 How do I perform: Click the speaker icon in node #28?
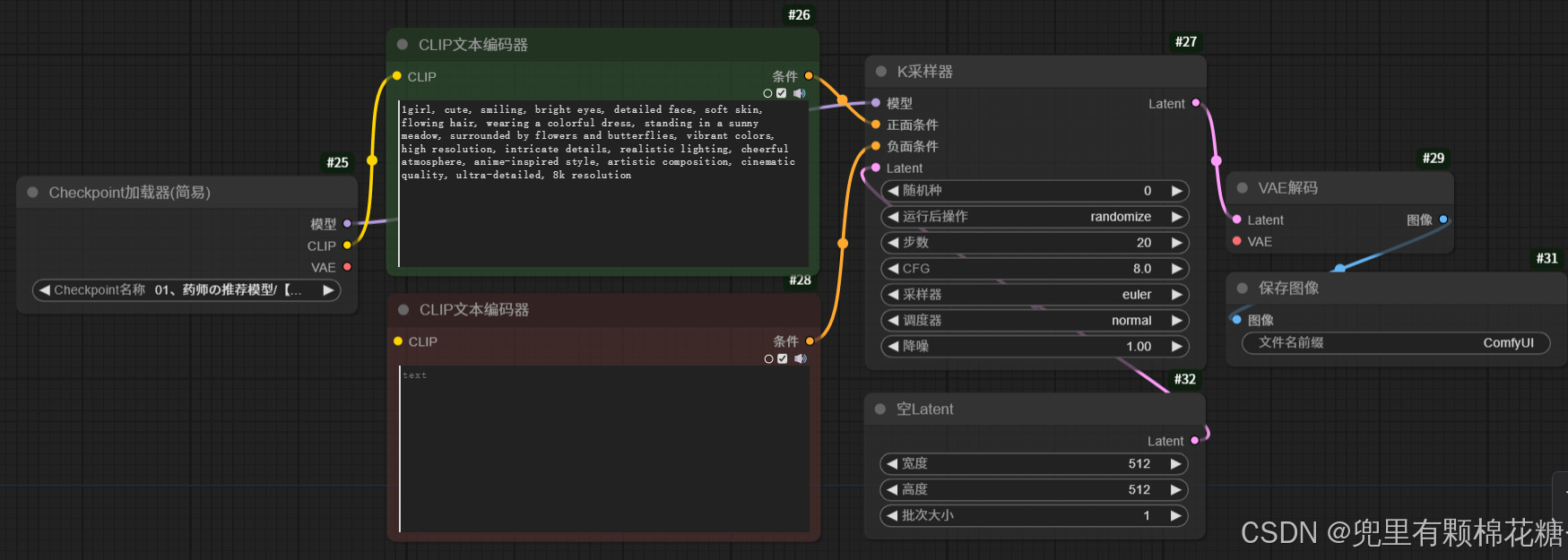pyautogui.click(x=801, y=358)
